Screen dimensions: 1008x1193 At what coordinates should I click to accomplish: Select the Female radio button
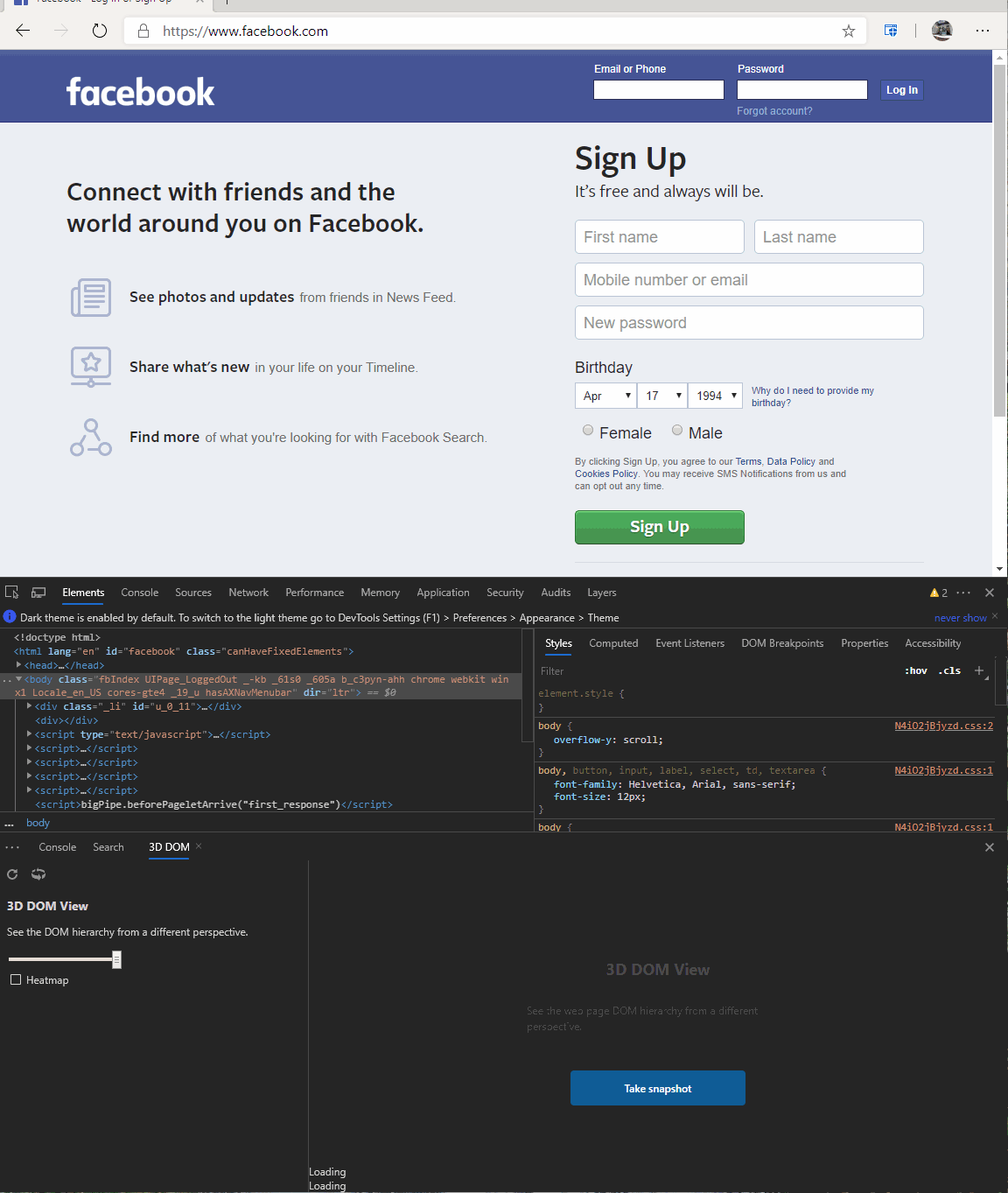coord(588,430)
